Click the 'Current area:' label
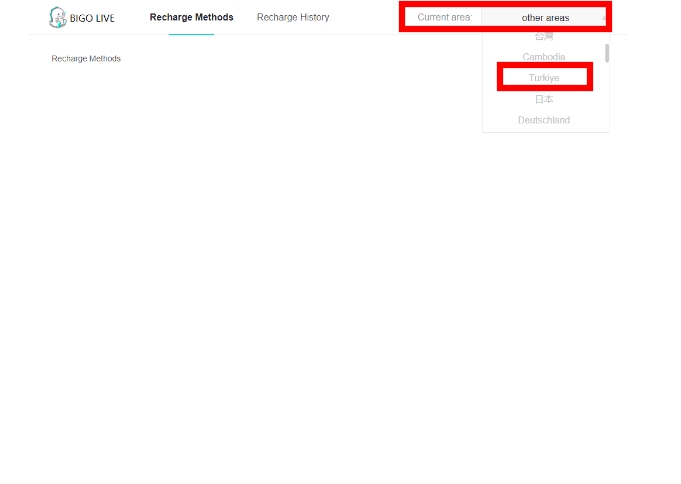681x484 pixels. [x=444, y=18]
